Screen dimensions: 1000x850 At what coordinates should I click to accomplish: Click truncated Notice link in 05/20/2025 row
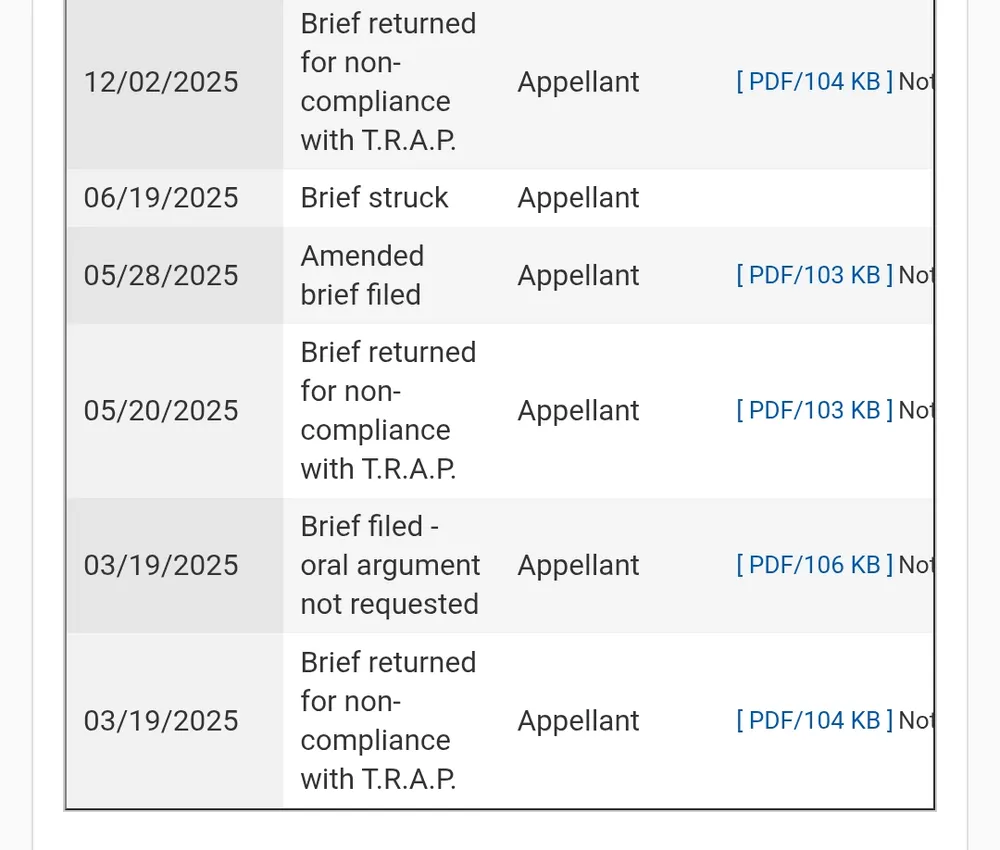point(915,410)
